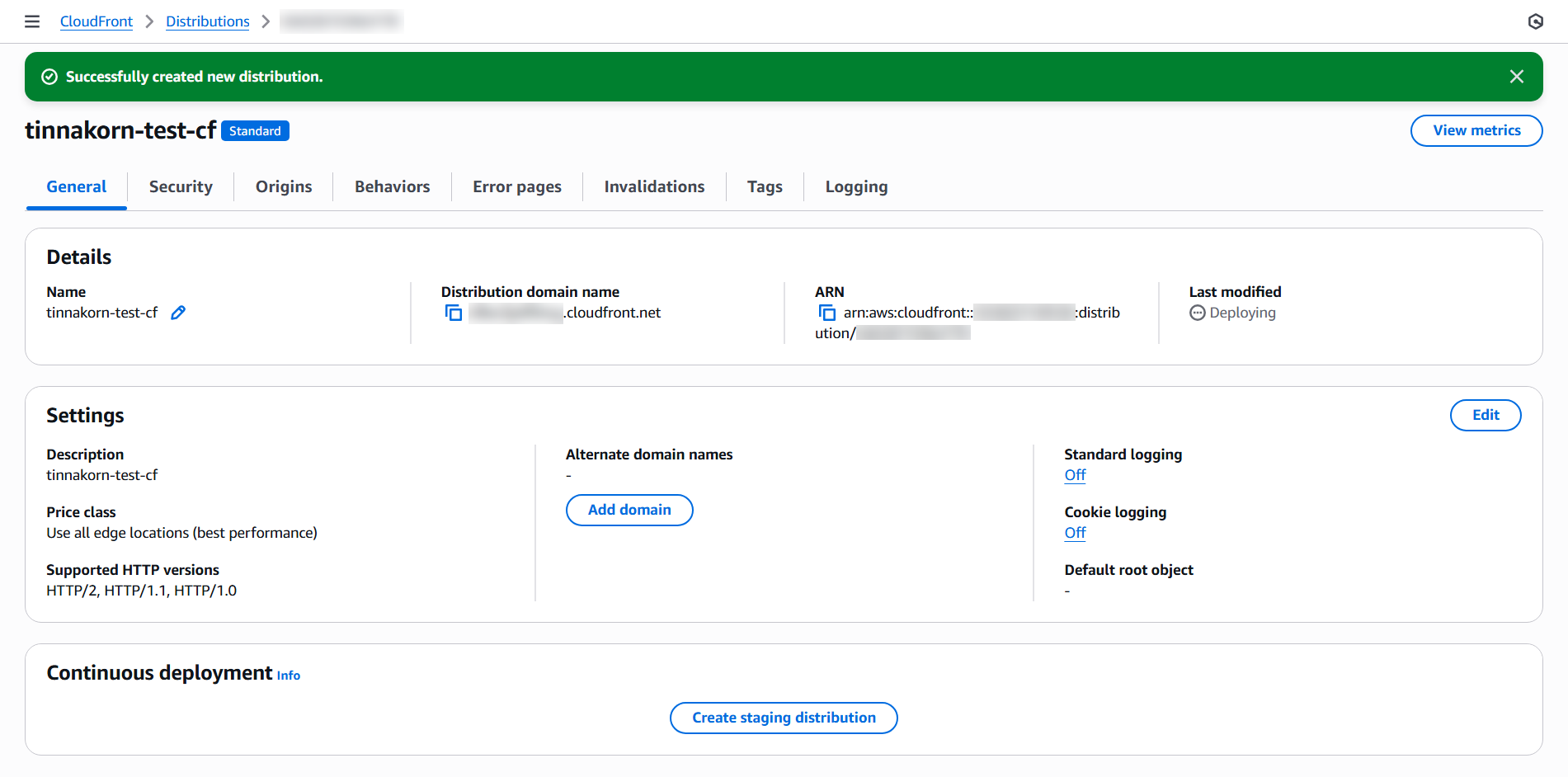Screen dimensions: 1568x777
Task: Open the Origins tab
Action: pos(284,186)
